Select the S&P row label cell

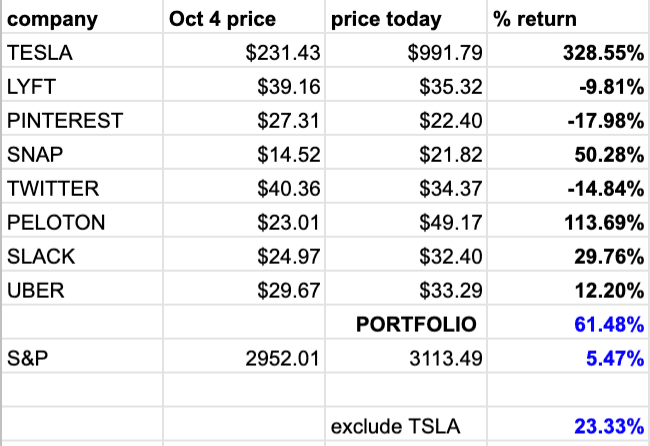tap(82, 356)
